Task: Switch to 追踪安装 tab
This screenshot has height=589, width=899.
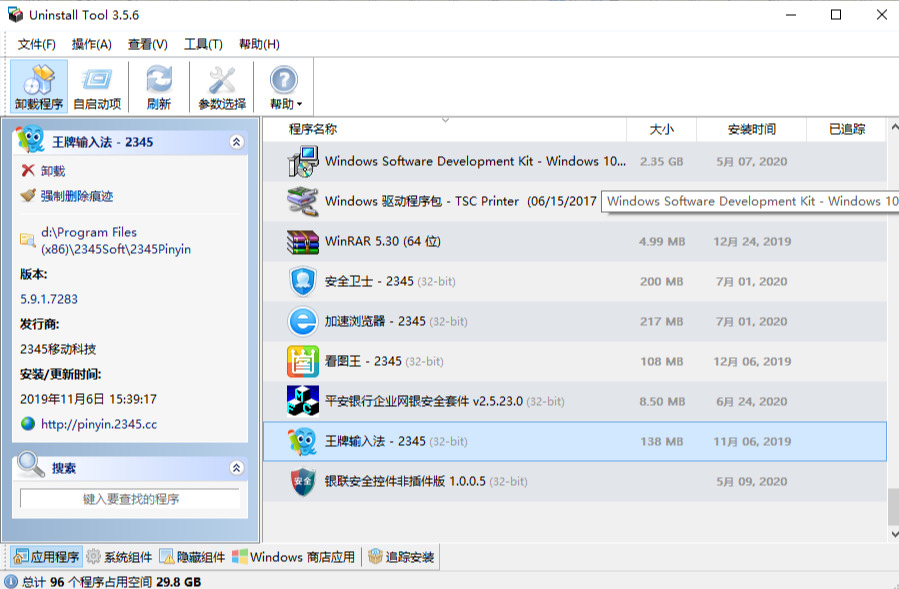Action: (x=401, y=556)
